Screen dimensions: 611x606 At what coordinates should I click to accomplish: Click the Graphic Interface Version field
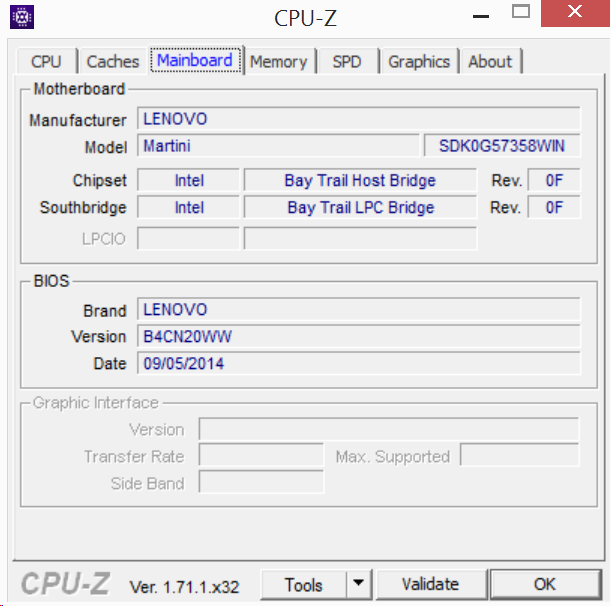(x=389, y=429)
